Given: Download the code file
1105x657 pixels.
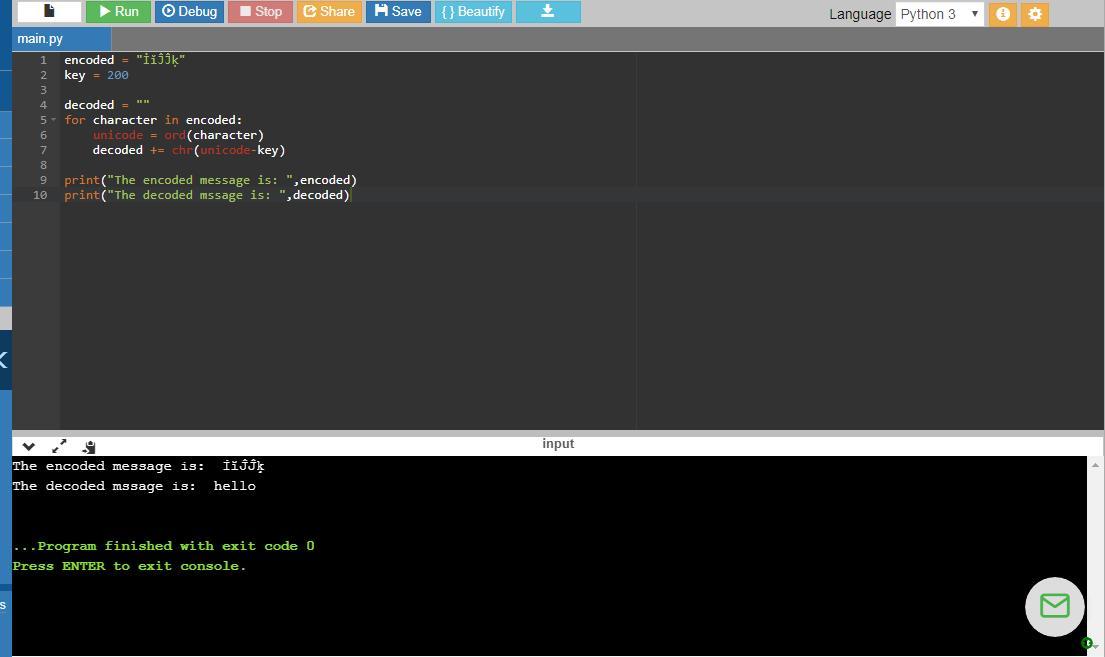Looking at the screenshot, I should (547, 12).
